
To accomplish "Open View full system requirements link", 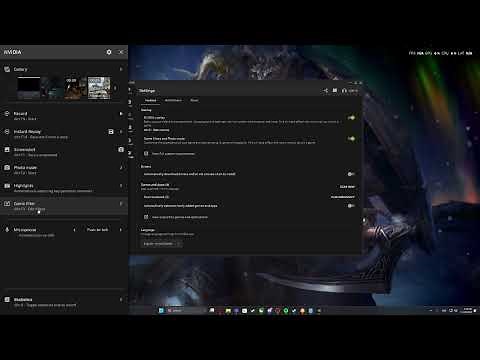I will pyautogui.click(x=173, y=154).
